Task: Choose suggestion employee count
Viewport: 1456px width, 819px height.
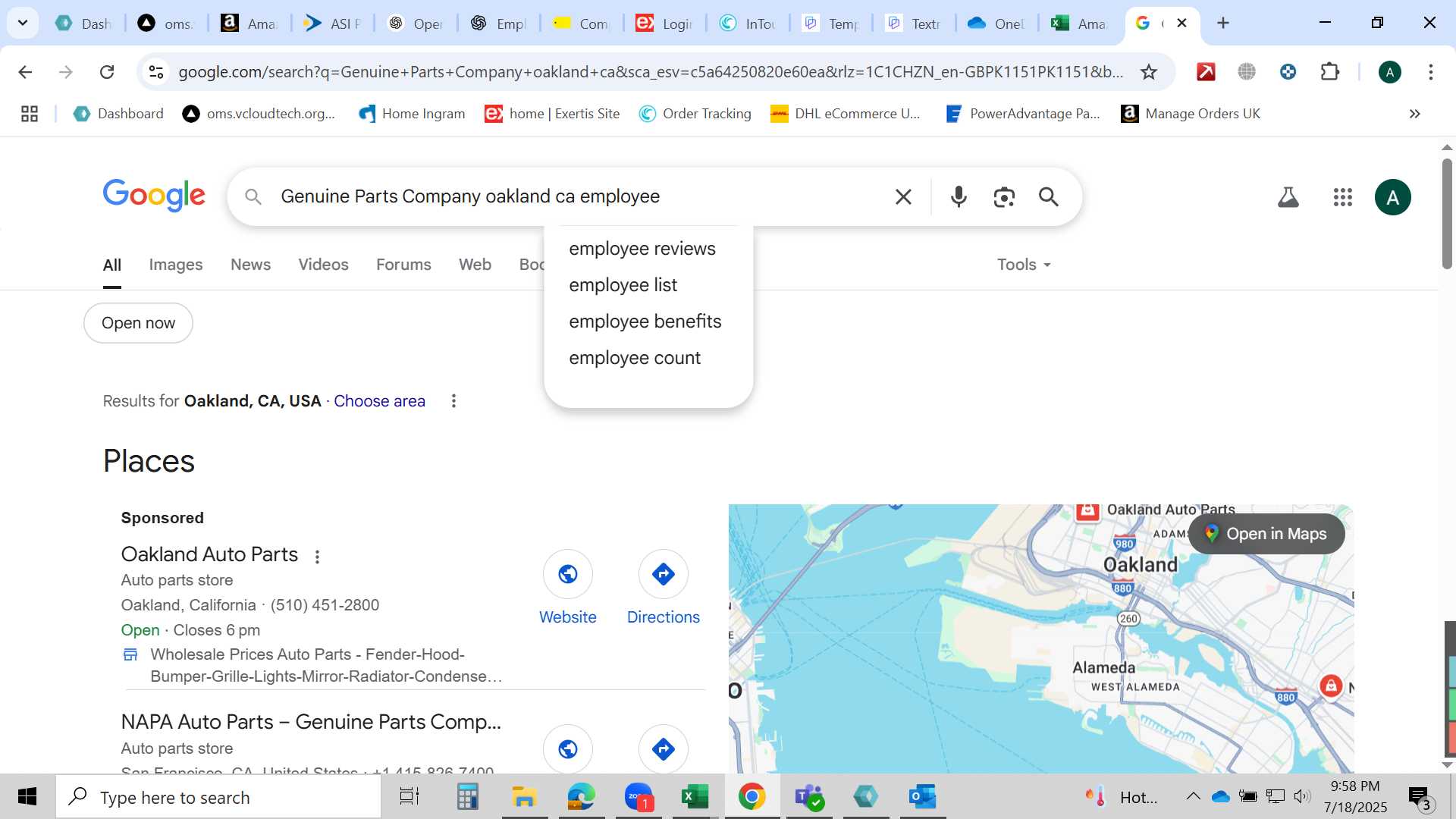Action: (635, 358)
